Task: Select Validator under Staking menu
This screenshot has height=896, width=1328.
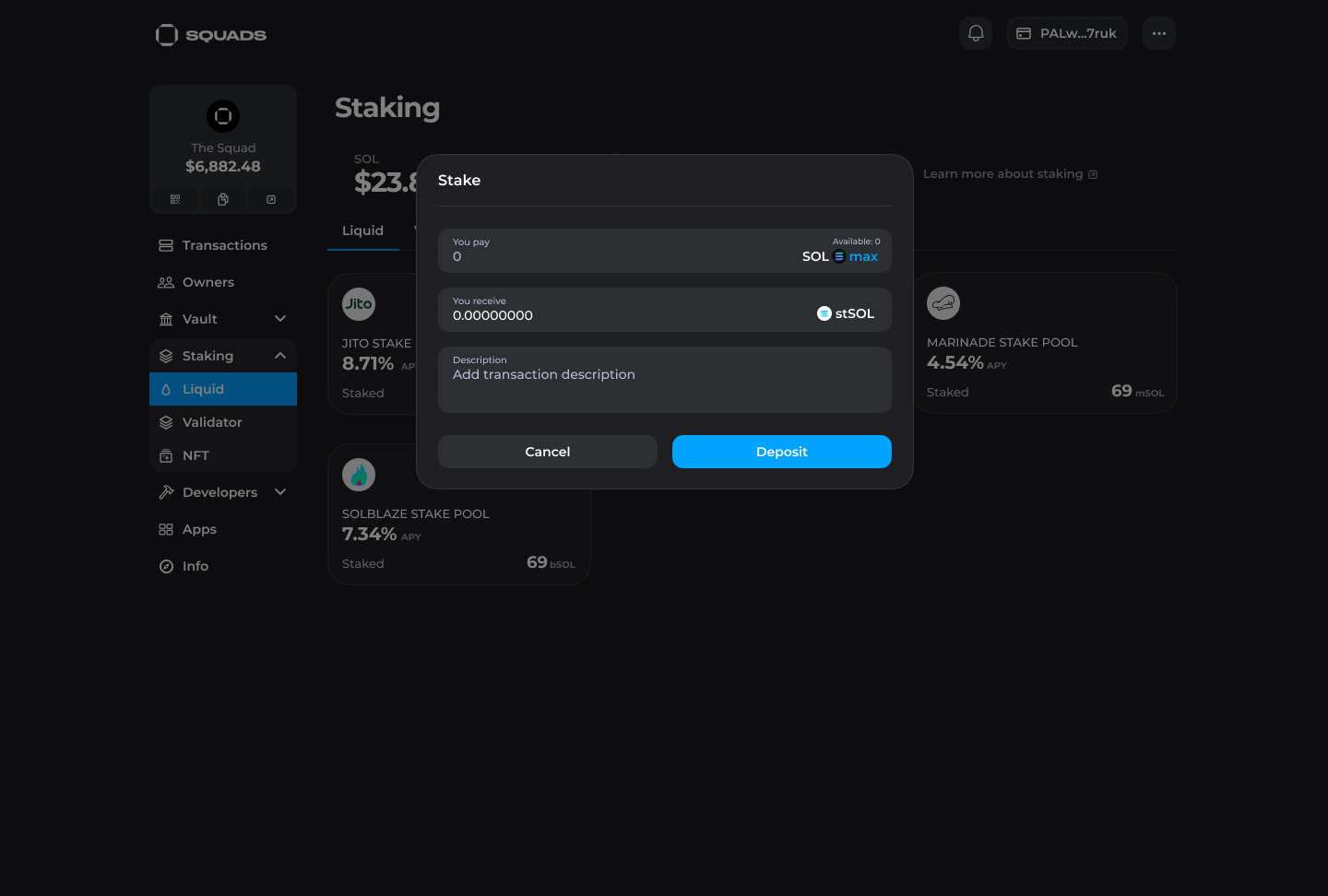Action: coord(212,422)
